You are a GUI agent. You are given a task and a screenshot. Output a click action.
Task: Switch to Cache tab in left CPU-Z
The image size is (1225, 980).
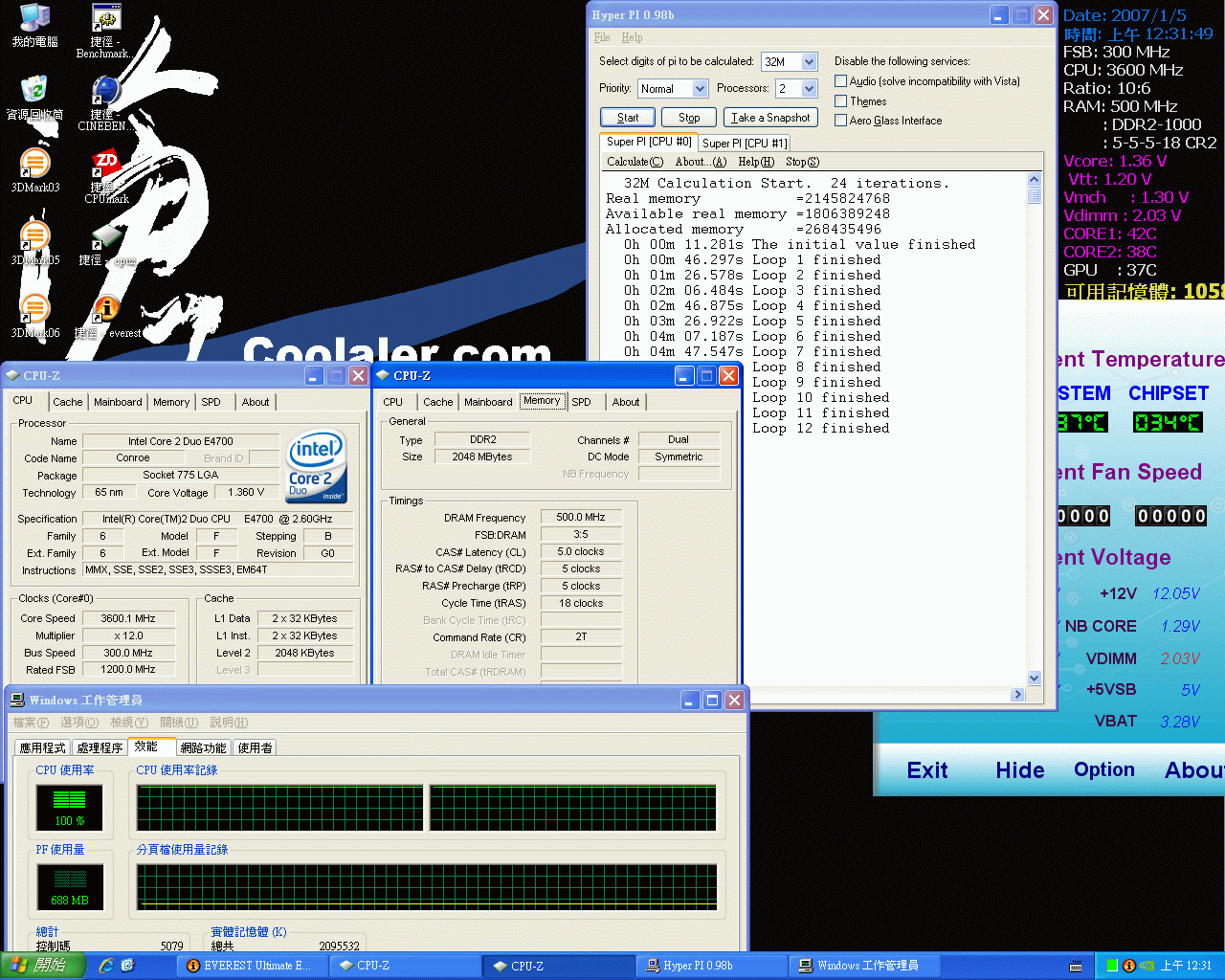68,402
